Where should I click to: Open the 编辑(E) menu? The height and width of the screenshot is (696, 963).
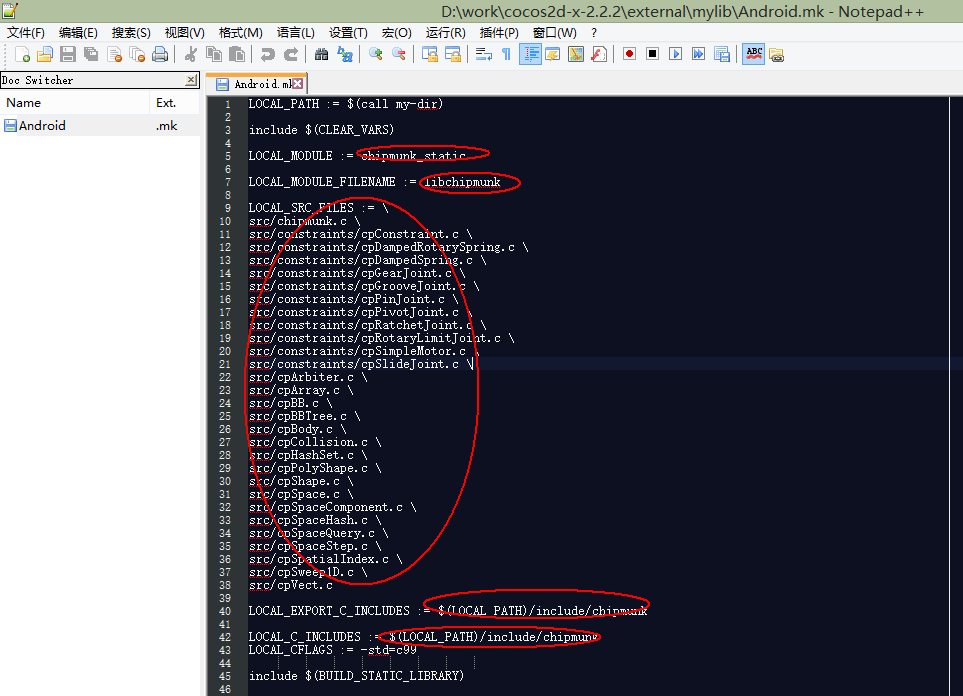pos(78,33)
